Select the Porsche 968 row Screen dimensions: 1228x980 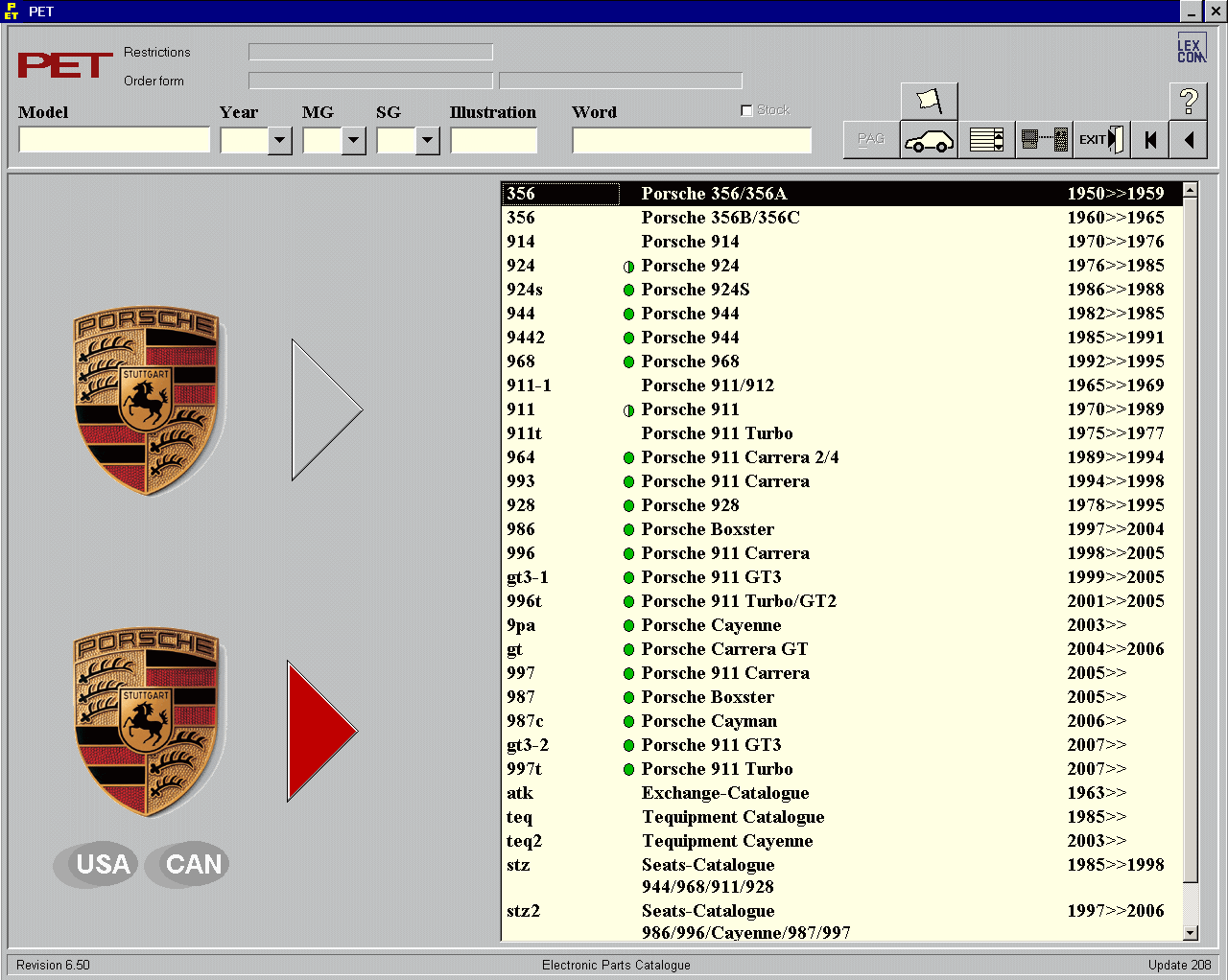[x=841, y=362]
